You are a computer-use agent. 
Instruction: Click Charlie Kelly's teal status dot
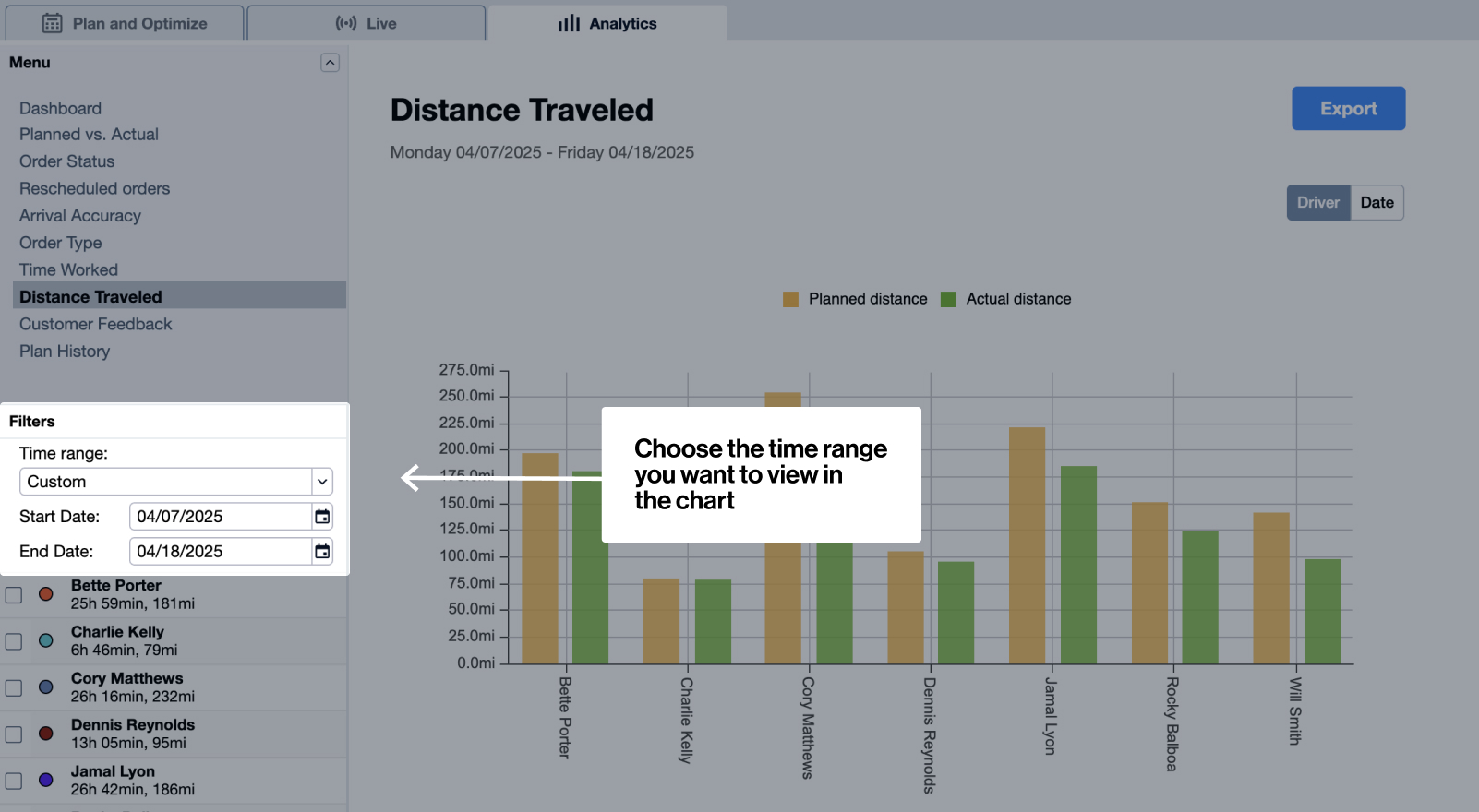point(45,640)
